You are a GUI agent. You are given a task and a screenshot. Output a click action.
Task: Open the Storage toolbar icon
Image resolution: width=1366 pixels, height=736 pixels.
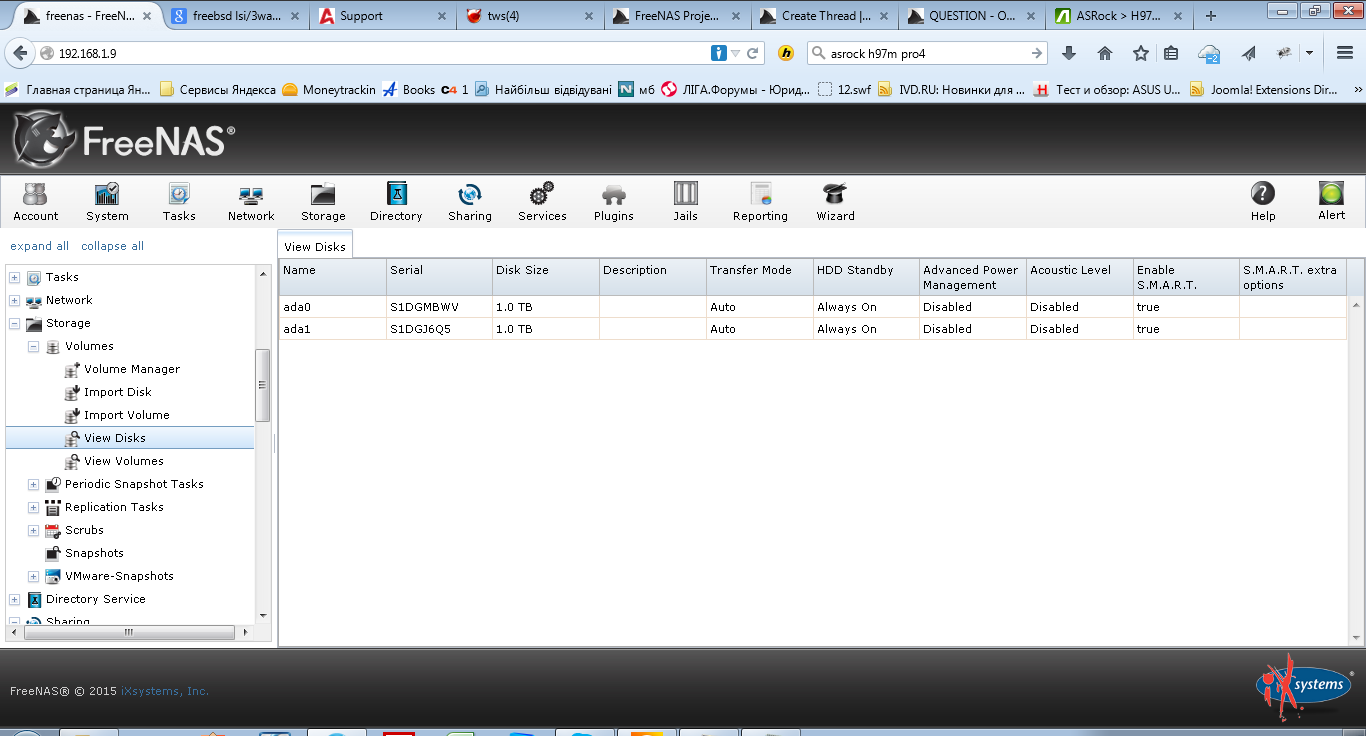click(323, 201)
